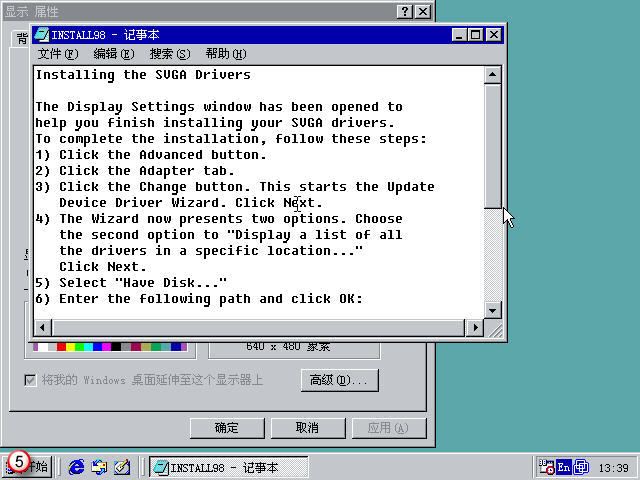Click the line '5) Select "Have Disk..."'
Image resolution: width=640 pixels, height=480 pixels.
click(x=131, y=282)
